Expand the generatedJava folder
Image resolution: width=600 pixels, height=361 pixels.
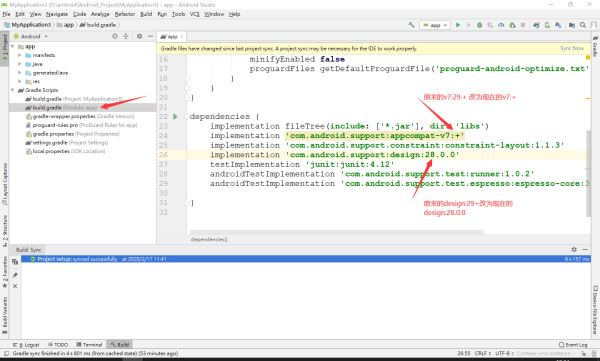click(20, 73)
